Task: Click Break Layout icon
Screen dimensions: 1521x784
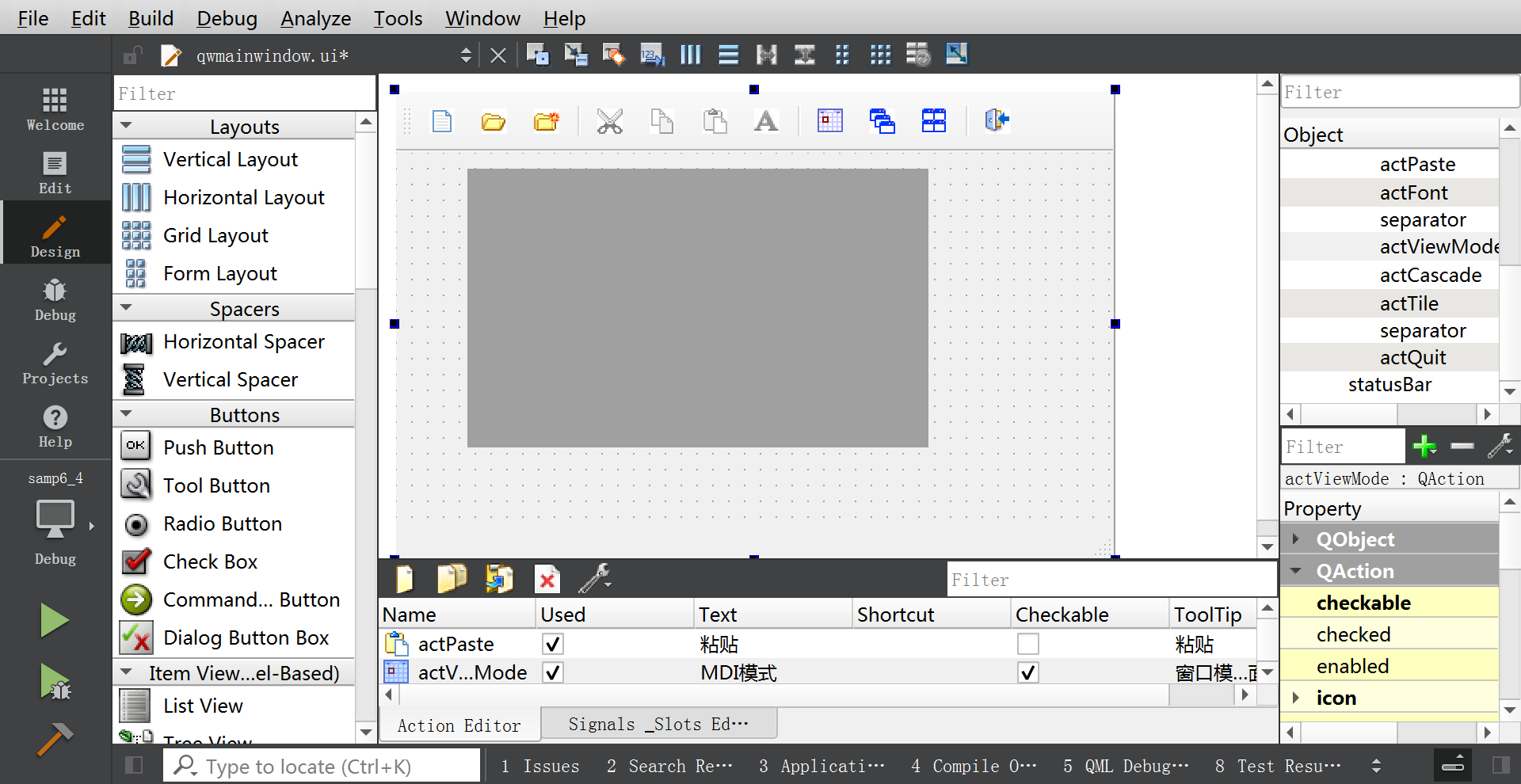Action: pos(918,55)
